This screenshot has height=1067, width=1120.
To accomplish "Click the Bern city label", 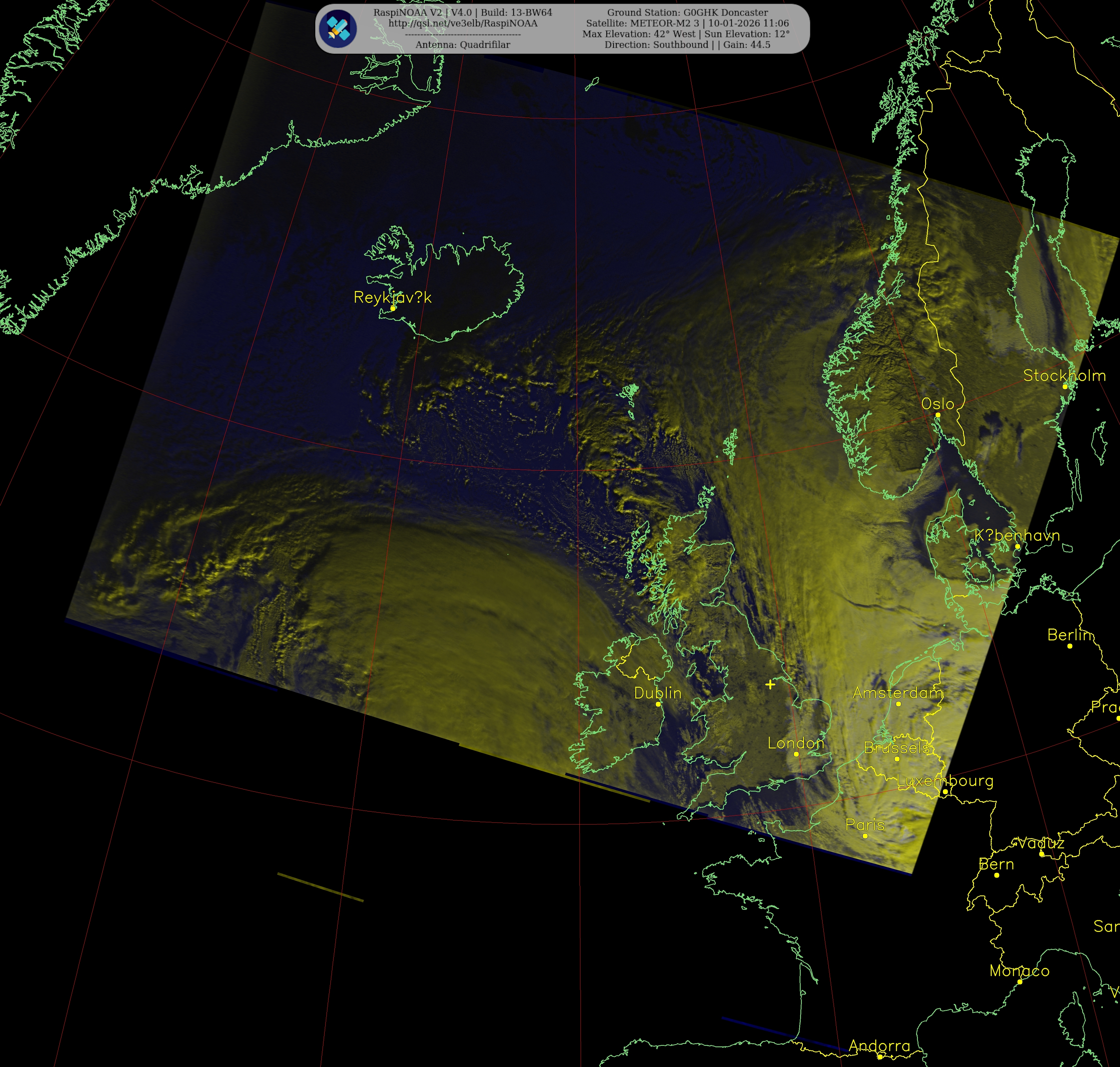I will (x=996, y=864).
